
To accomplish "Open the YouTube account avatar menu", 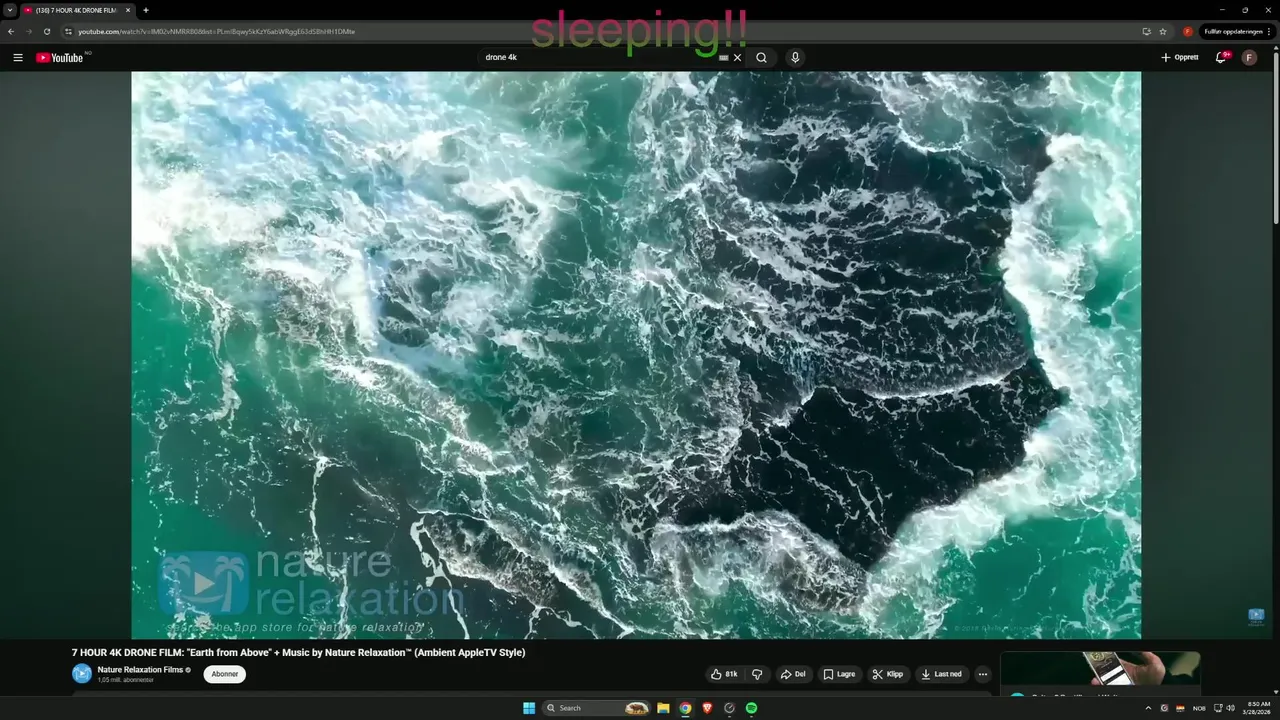I will point(1249,57).
